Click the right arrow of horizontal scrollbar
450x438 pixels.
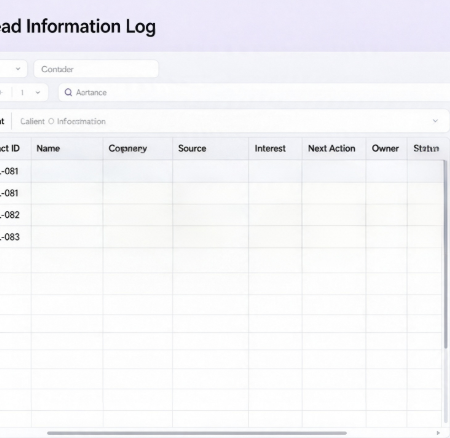[438, 433]
